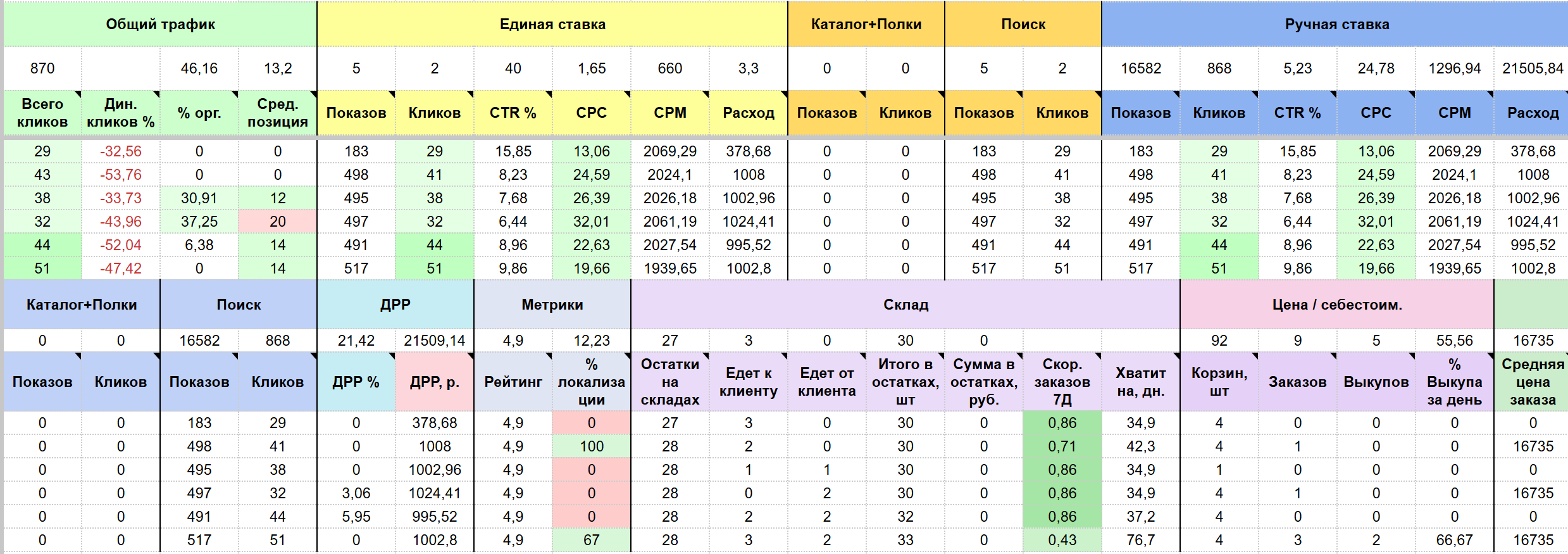
Task: Select the 'Скор. заказов 7Д' column header
Action: coord(1062,382)
